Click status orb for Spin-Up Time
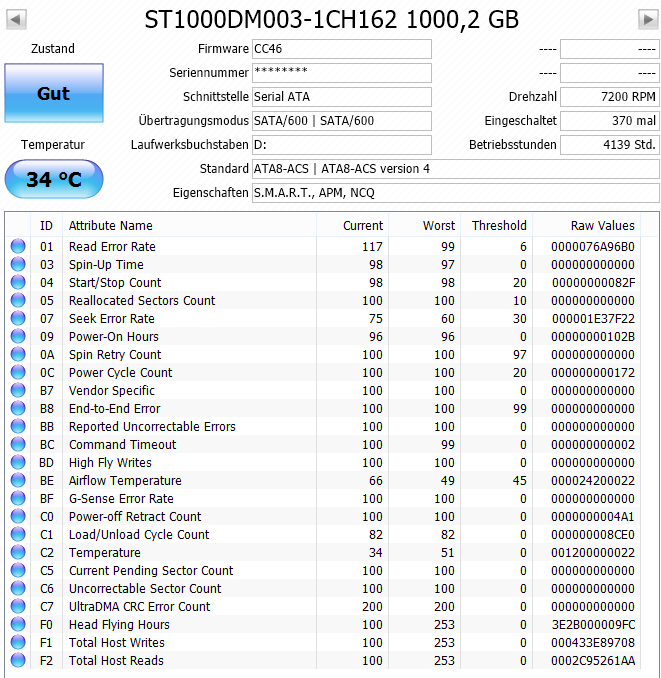The image size is (661, 678). [x=18, y=265]
